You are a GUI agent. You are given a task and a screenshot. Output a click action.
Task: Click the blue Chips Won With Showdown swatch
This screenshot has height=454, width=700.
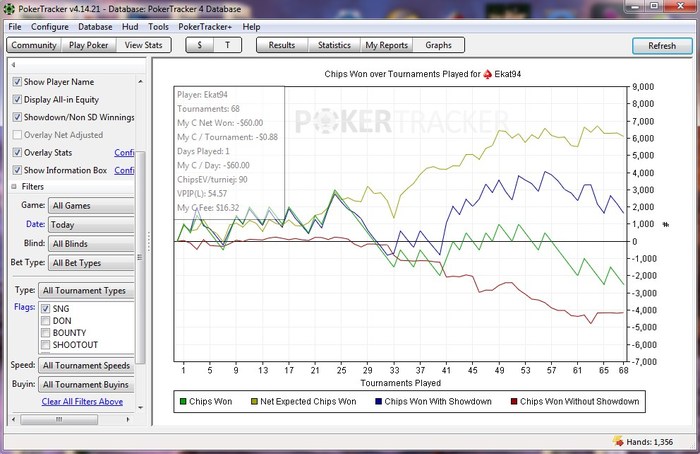pyautogui.click(x=379, y=401)
